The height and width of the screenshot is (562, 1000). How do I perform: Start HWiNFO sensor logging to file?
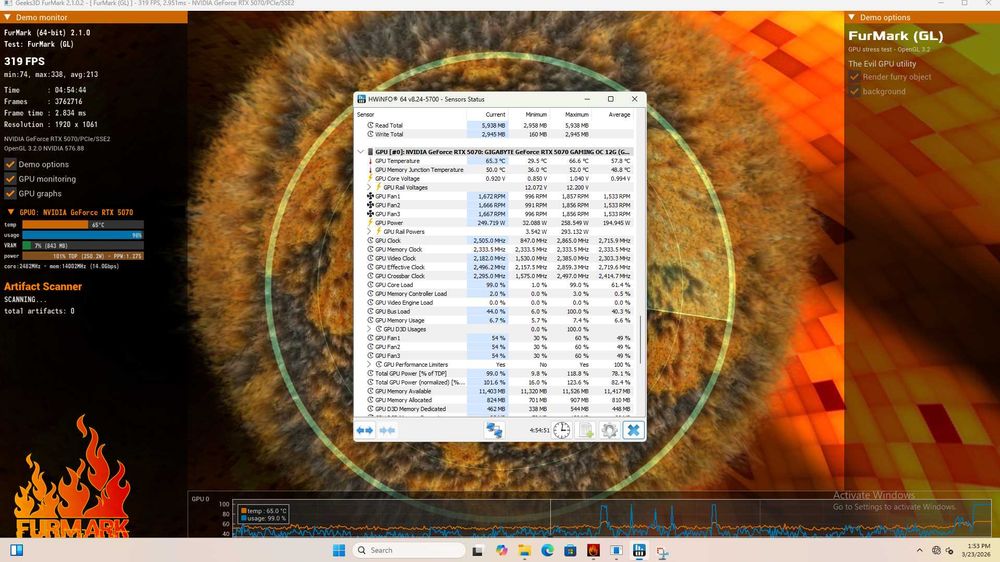[x=585, y=431]
